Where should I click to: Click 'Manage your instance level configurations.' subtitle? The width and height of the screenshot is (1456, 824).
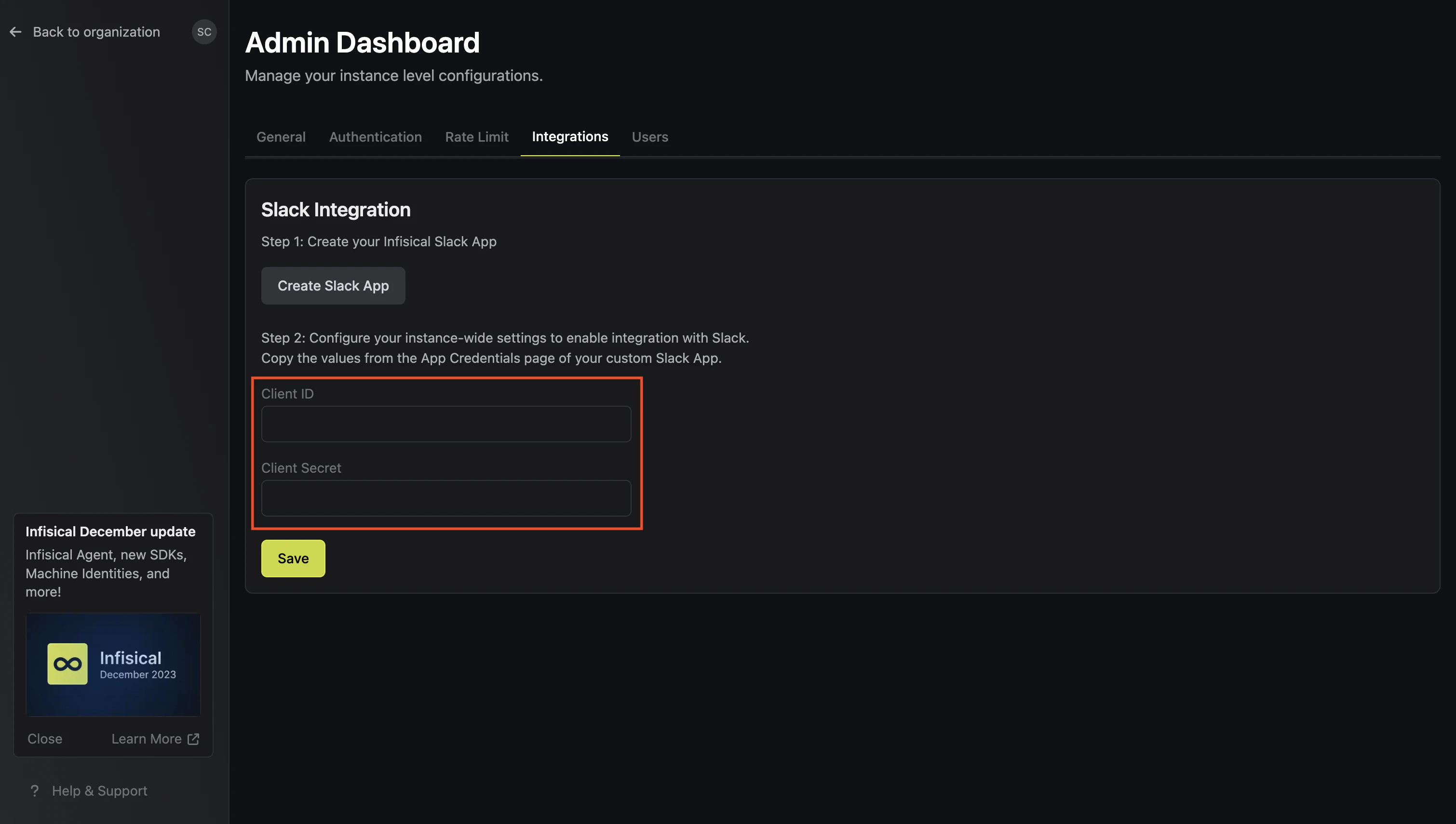(394, 76)
